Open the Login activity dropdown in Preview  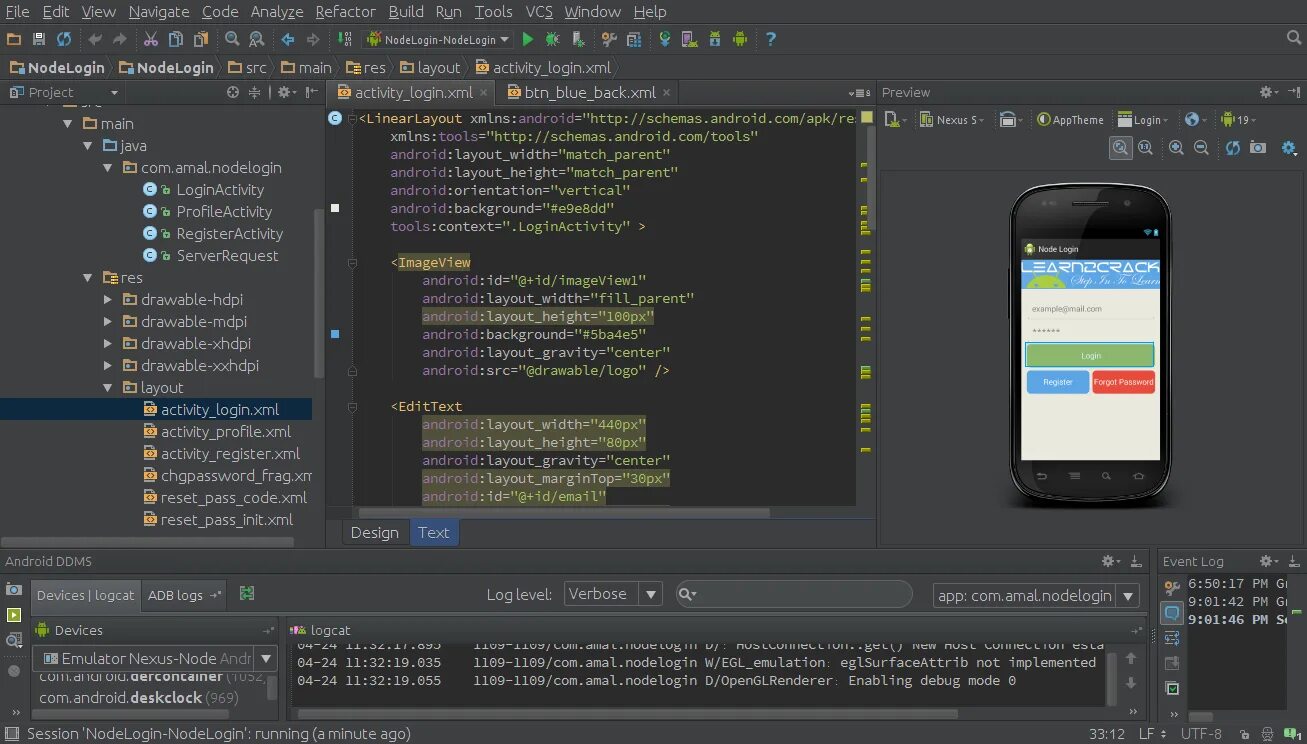pos(1145,120)
